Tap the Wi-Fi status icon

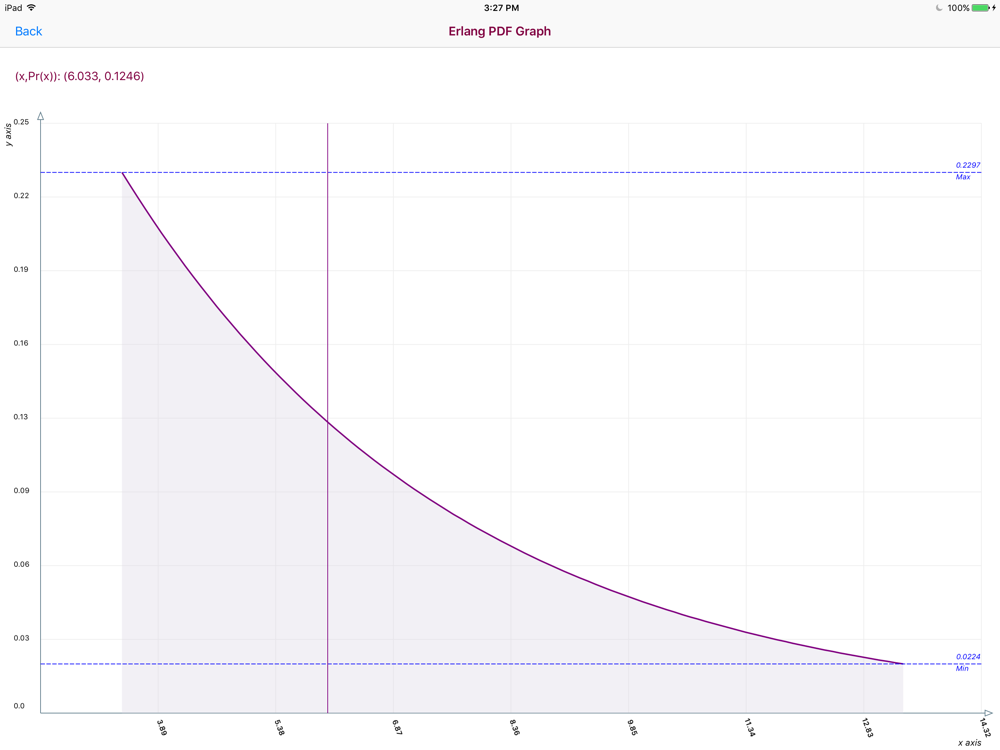point(32,8)
